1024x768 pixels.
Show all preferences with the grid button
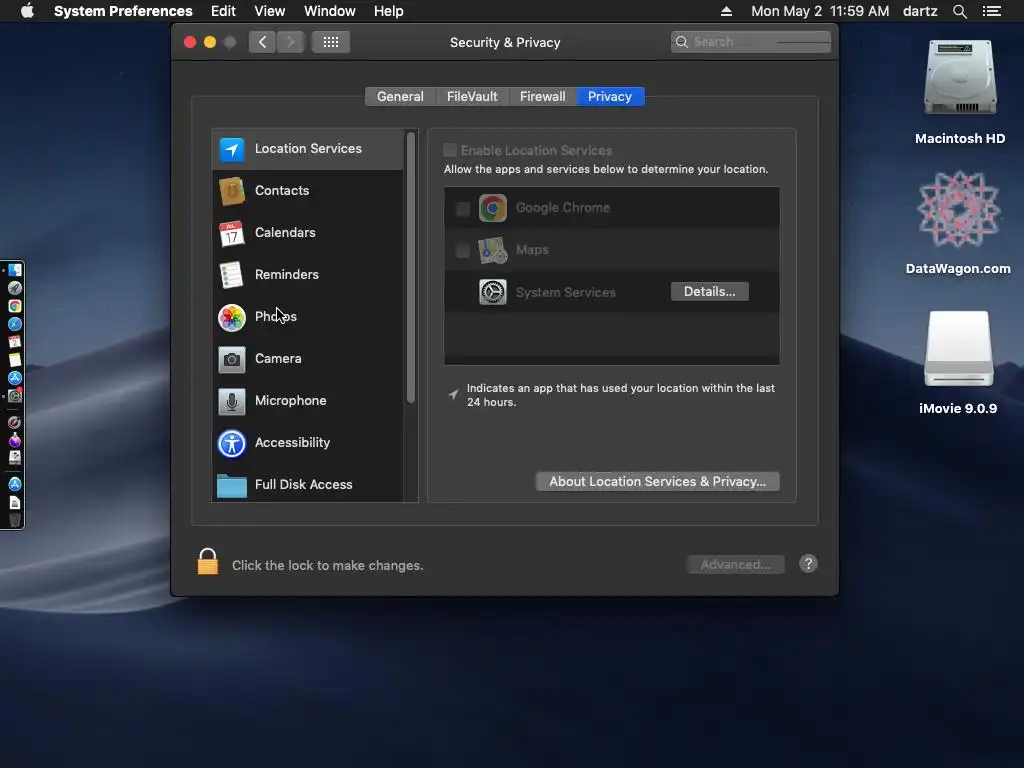(x=330, y=42)
